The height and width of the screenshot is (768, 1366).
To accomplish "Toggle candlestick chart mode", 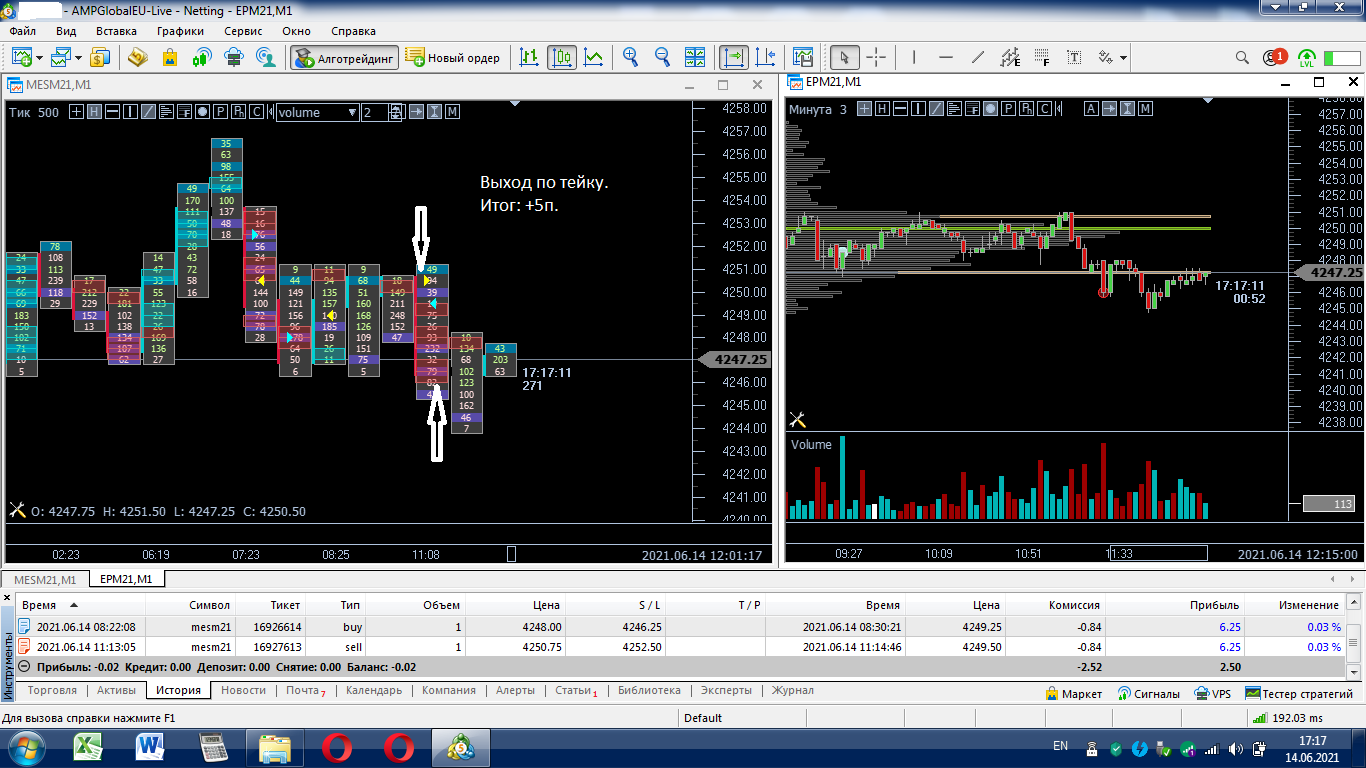I will 562,57.
